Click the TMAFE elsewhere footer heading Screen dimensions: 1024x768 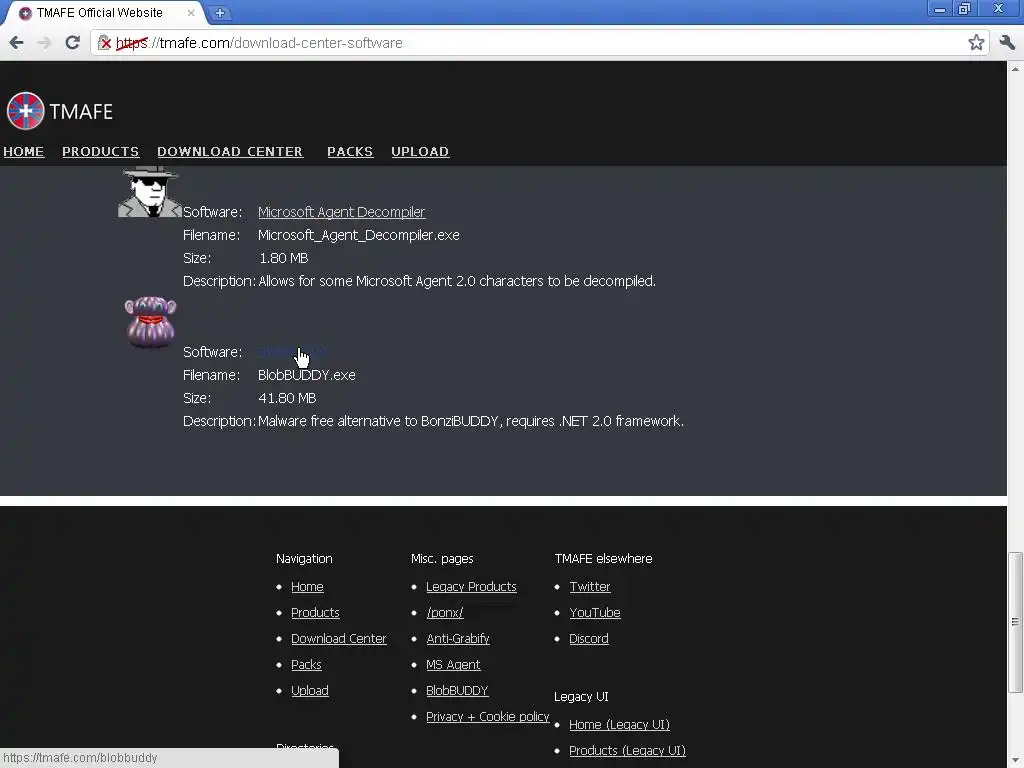click(x=603, y=559)
